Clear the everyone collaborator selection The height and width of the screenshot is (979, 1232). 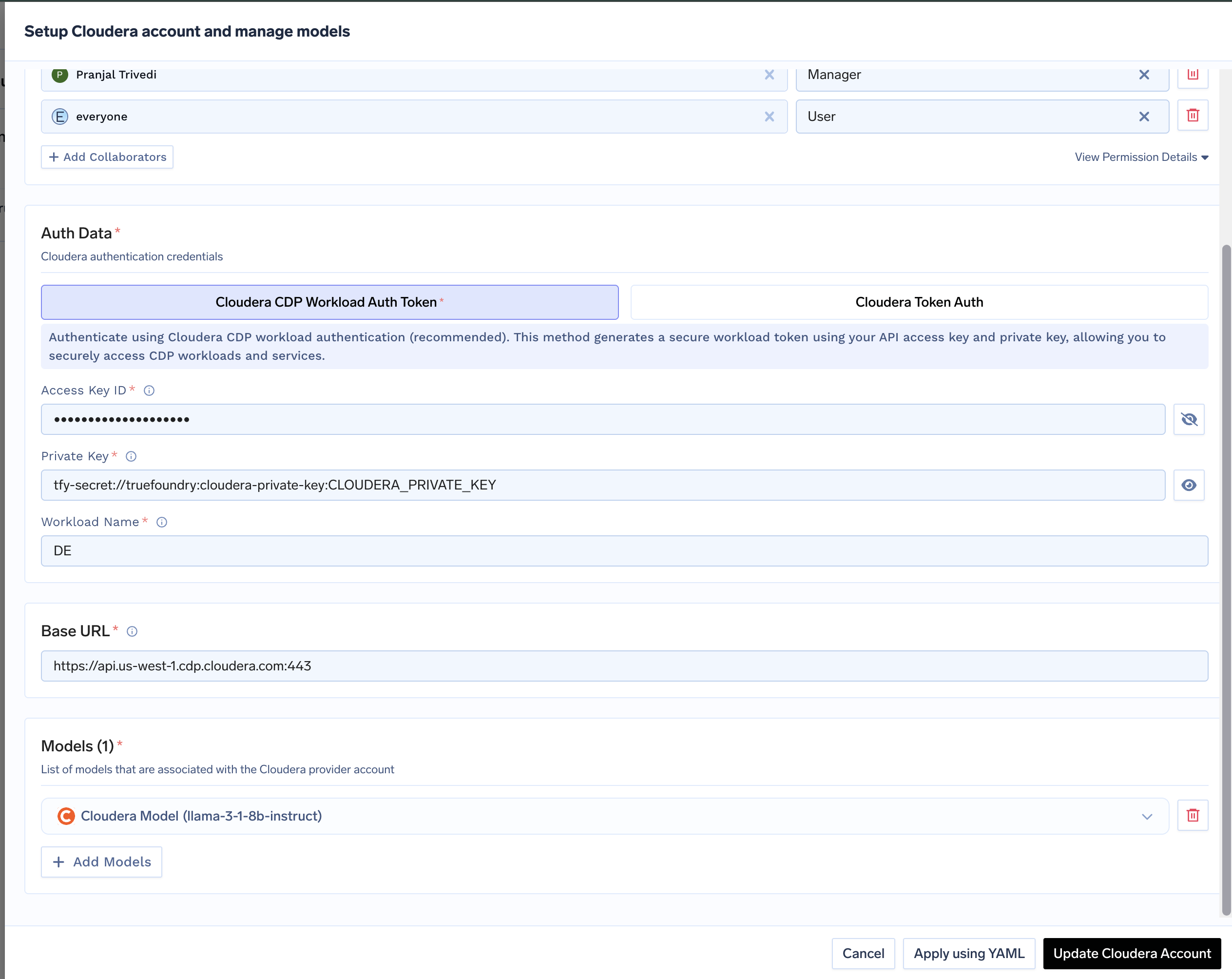[769, 117]
